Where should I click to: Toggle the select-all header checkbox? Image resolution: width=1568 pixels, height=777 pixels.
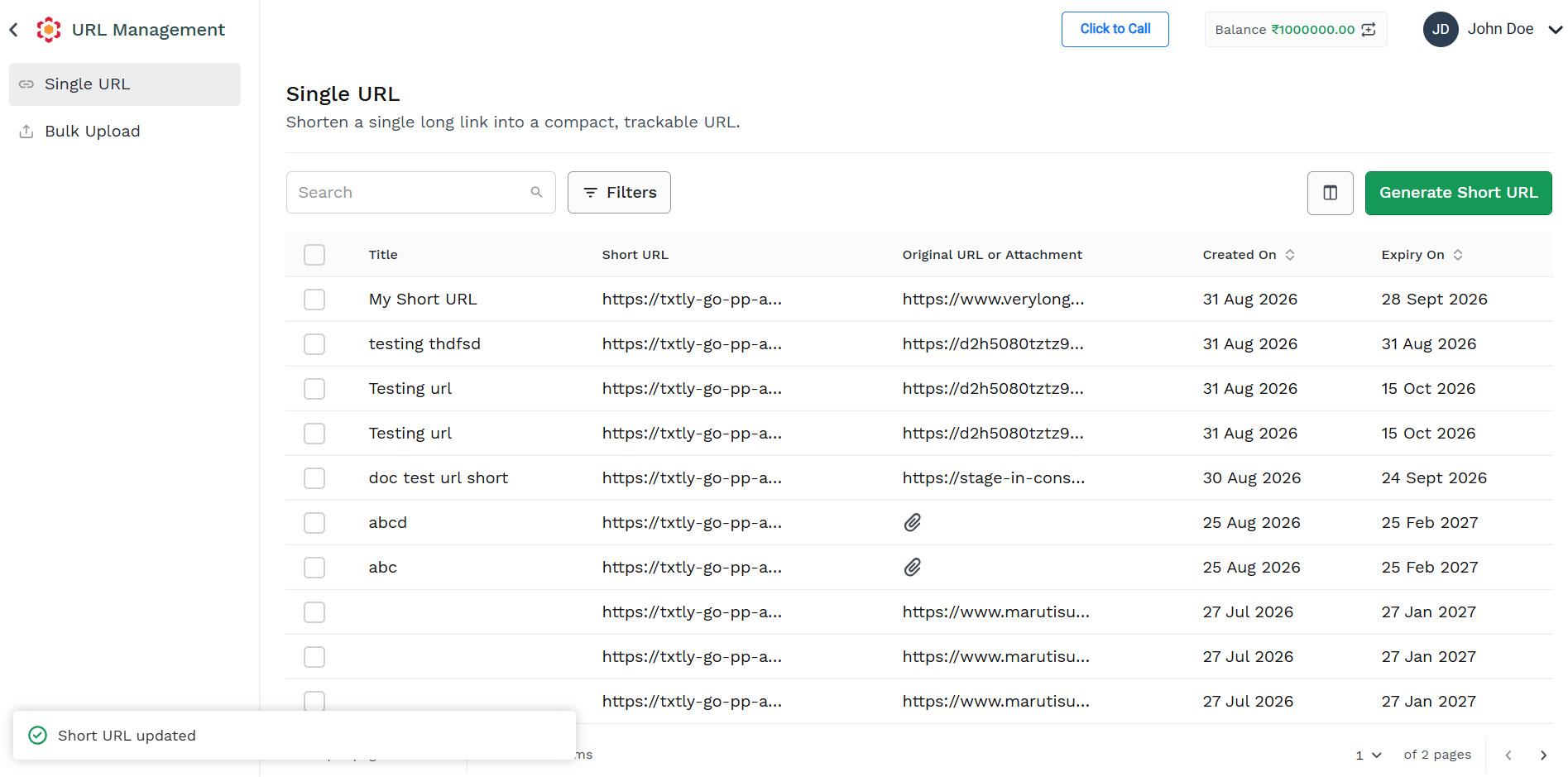point(314,255)
